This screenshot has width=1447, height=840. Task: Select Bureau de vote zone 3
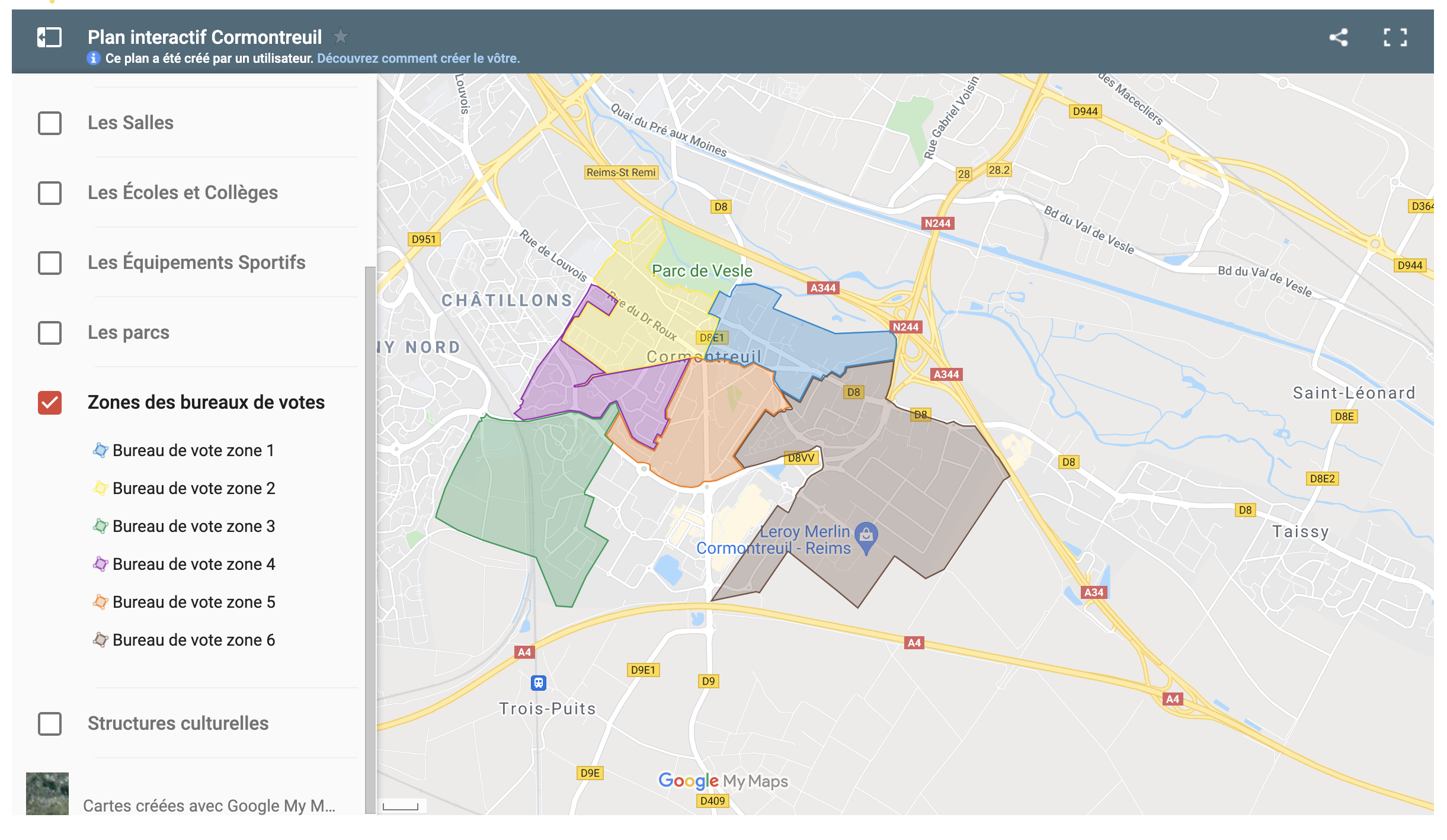[193, 526]
